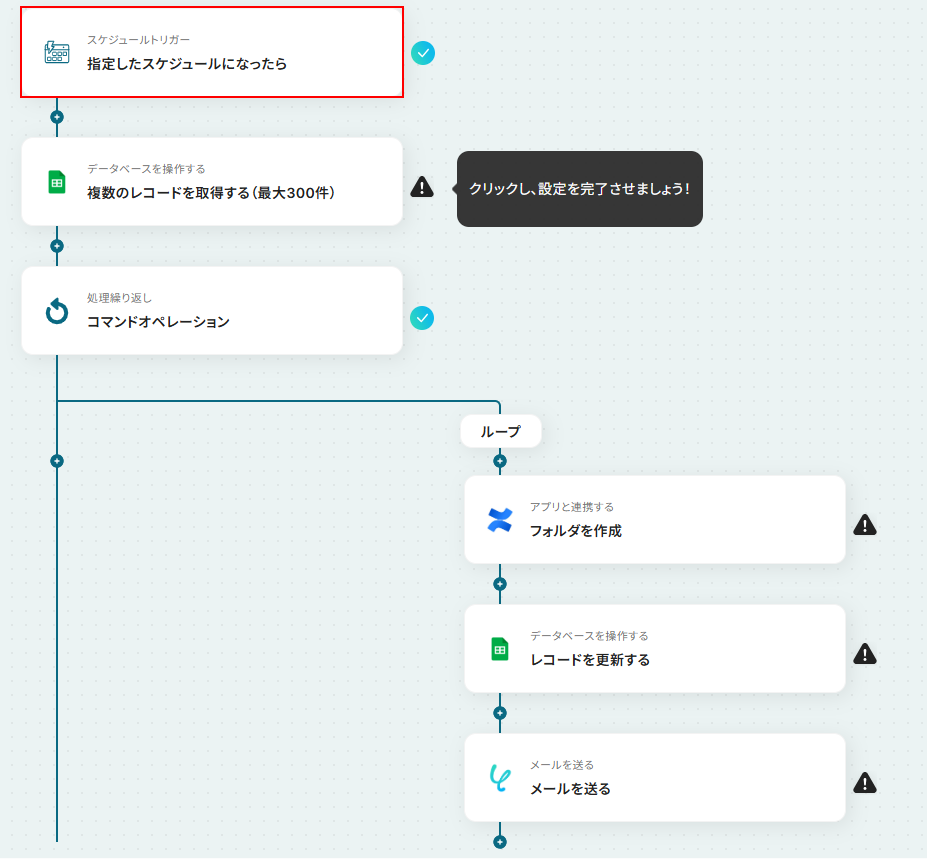
Task: Add step between record fetch and コマンドオペレーション
Action: coord(57,246)
